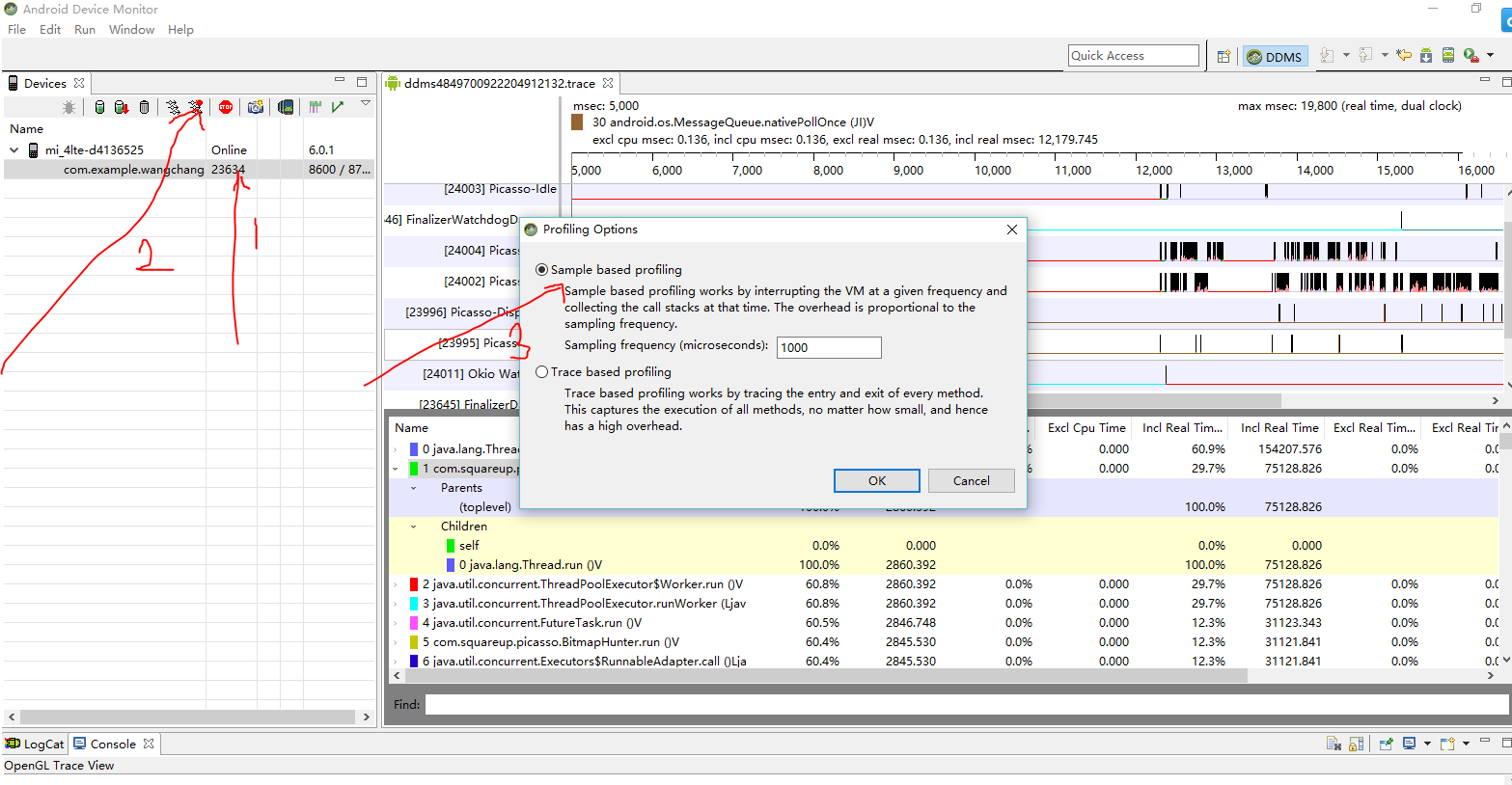
Task: Click the Quick Access search box
Action: coord(1134,56)
